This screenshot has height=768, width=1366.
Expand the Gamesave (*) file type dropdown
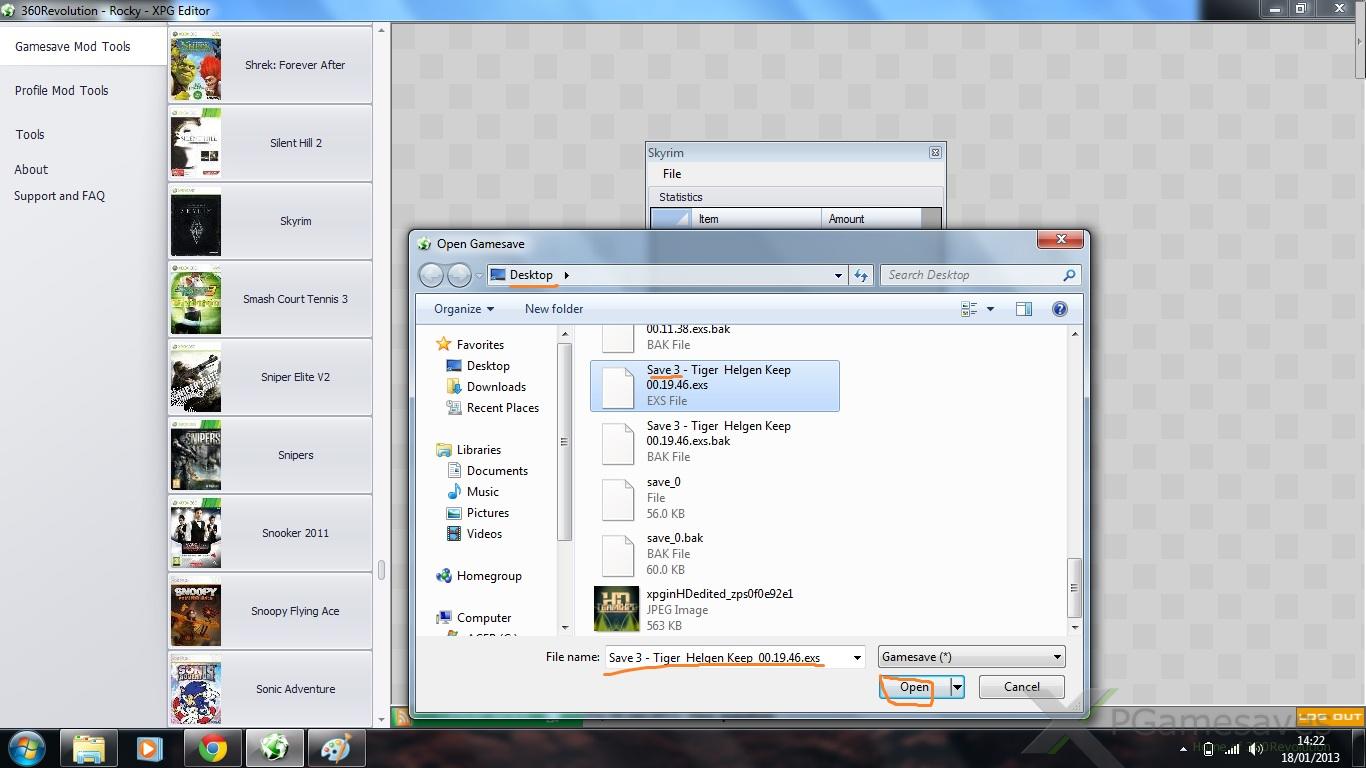[1057, 657]
